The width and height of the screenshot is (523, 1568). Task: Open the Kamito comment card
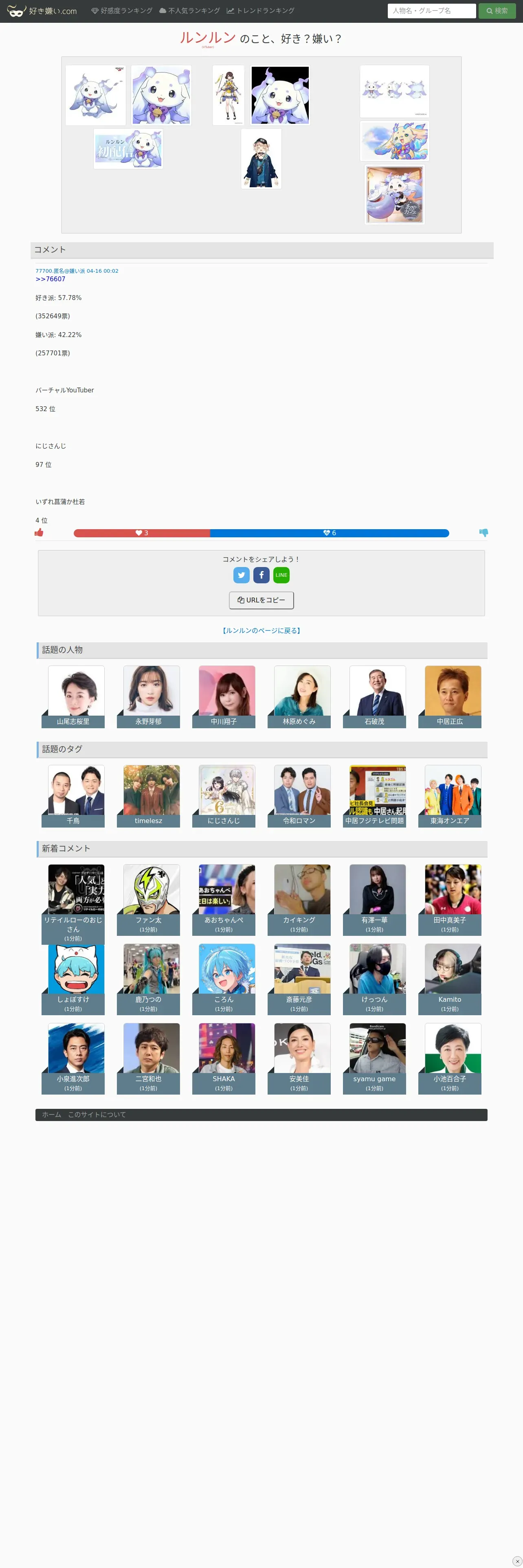pos(450,979)
